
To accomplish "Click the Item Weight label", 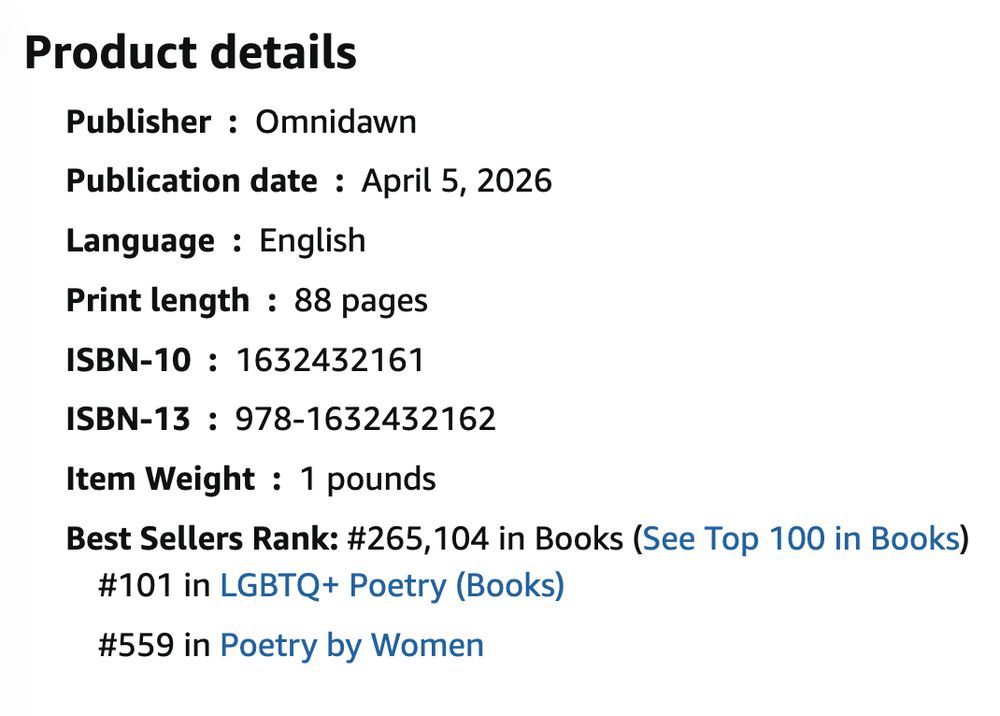I will click(x=160, y=479).
